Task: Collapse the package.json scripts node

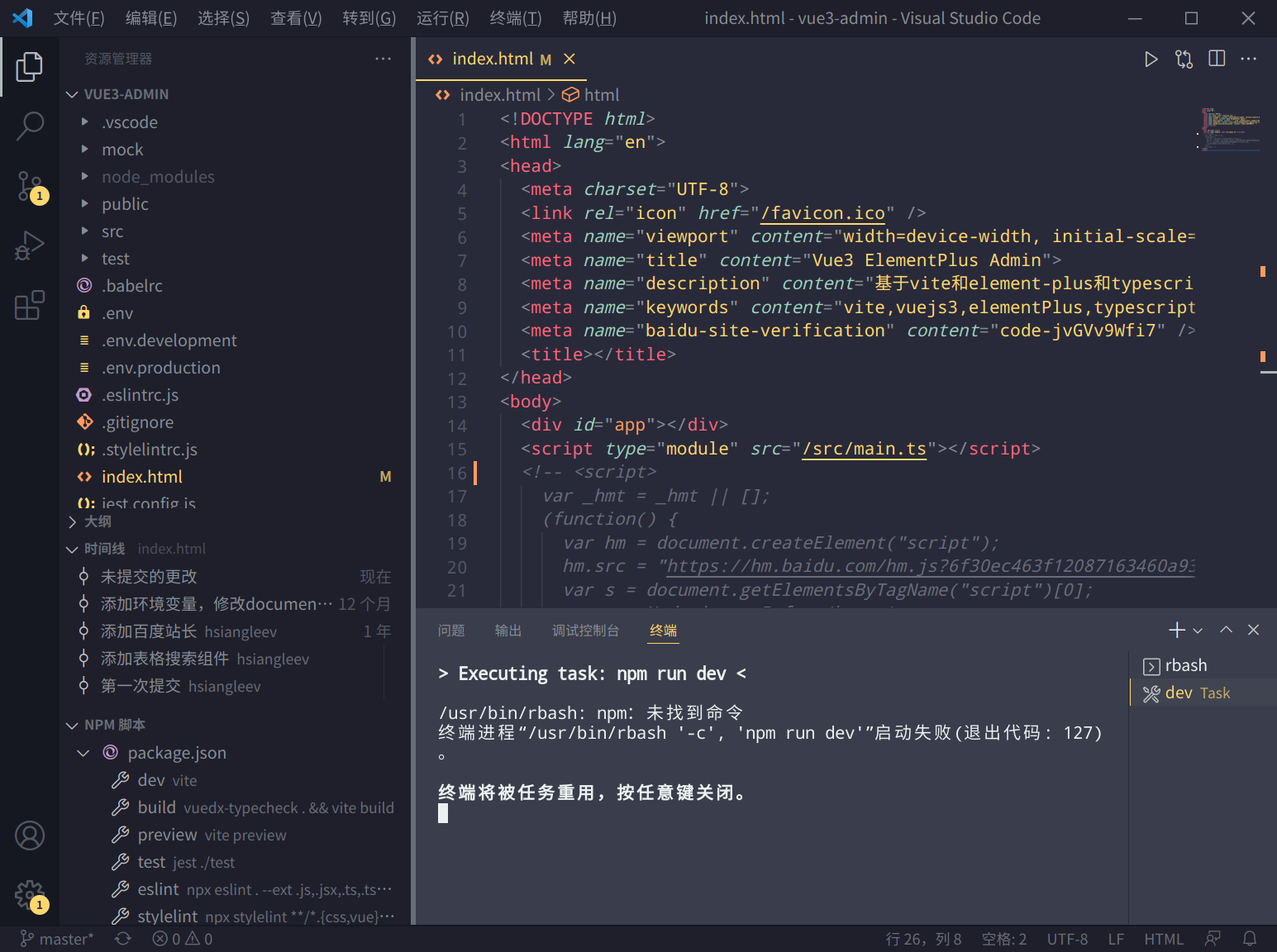Action: point(236,753)
